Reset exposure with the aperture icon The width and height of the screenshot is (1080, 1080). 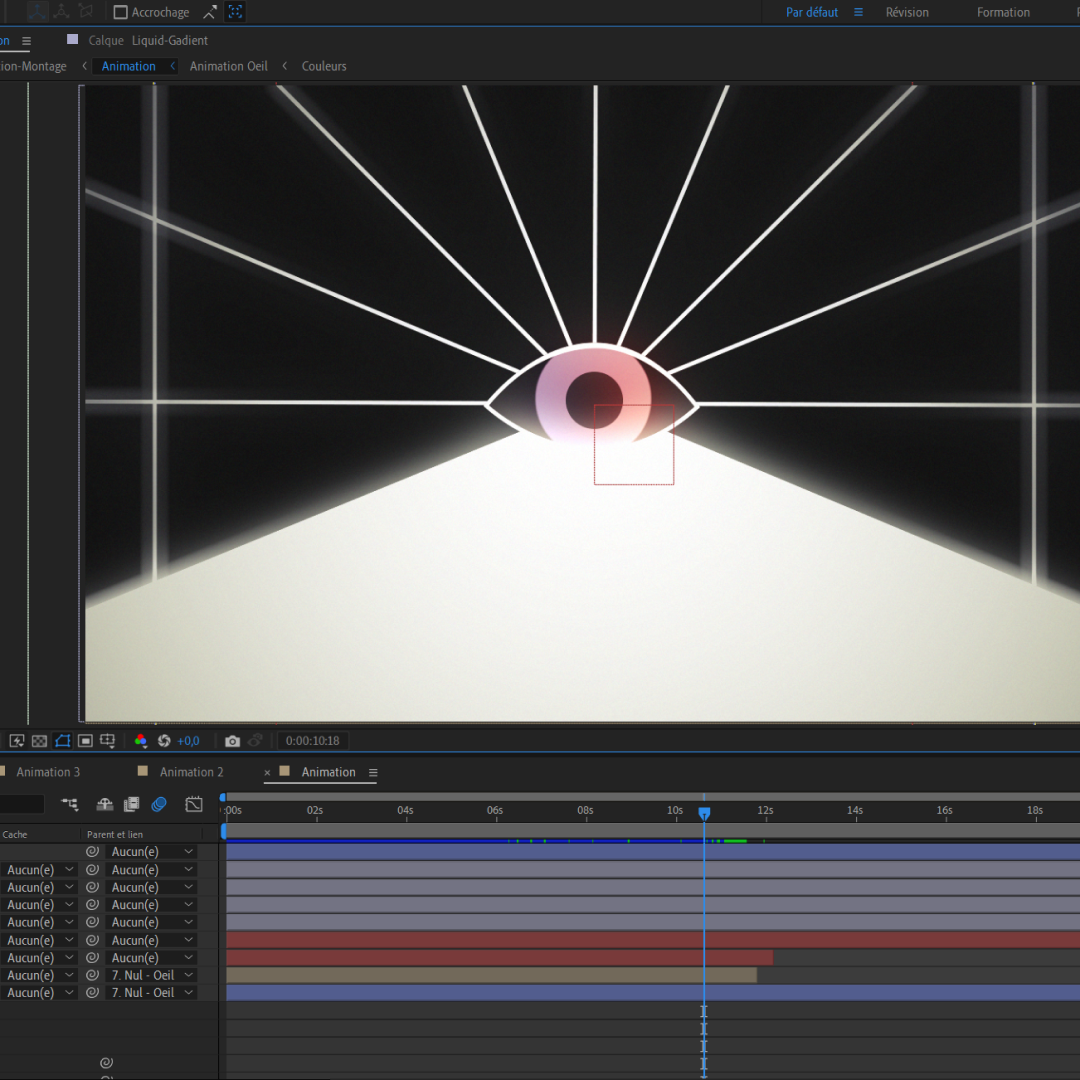(x=164, y=740)
